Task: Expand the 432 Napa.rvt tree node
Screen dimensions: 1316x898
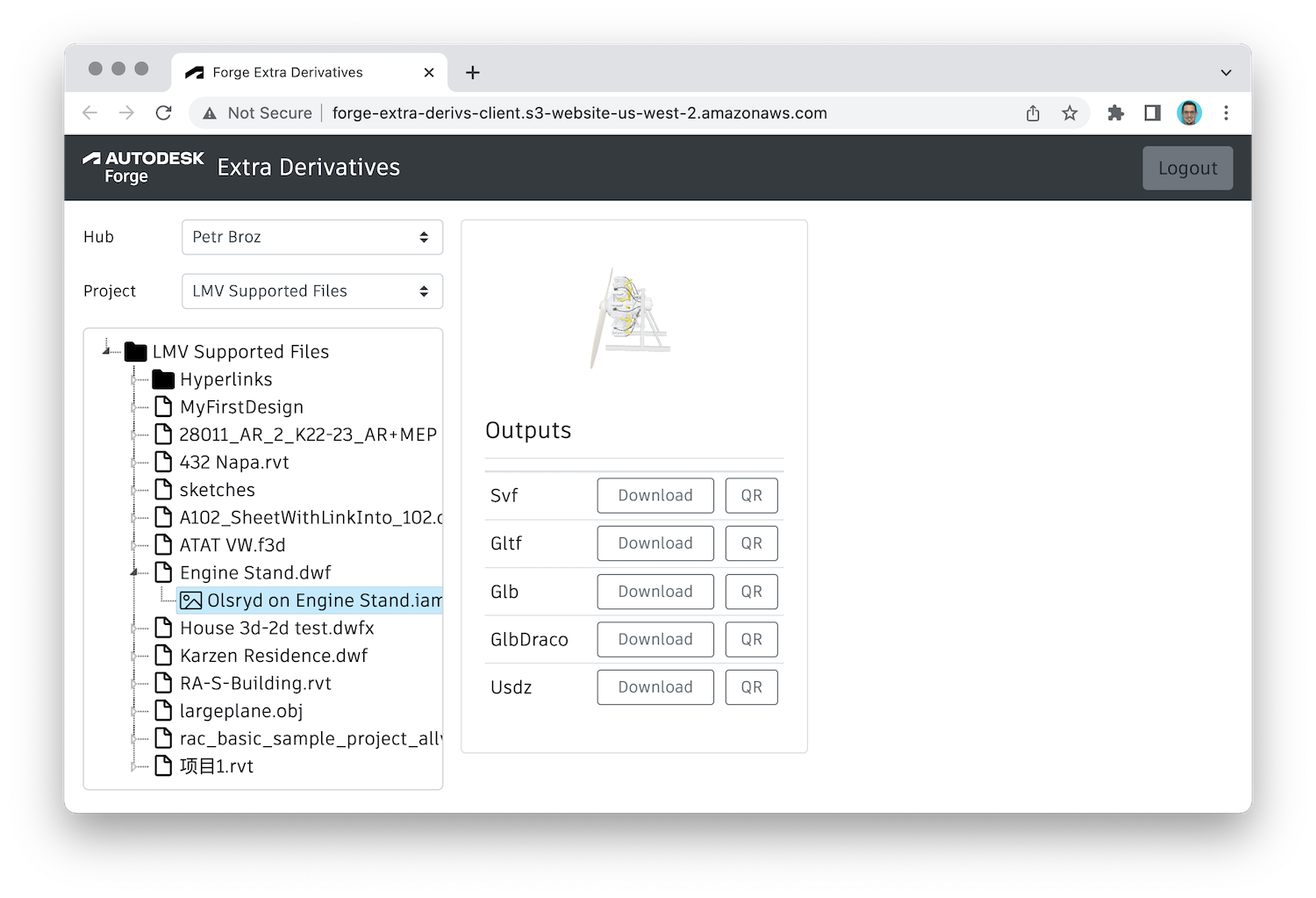Action: [x=135, y=463]
